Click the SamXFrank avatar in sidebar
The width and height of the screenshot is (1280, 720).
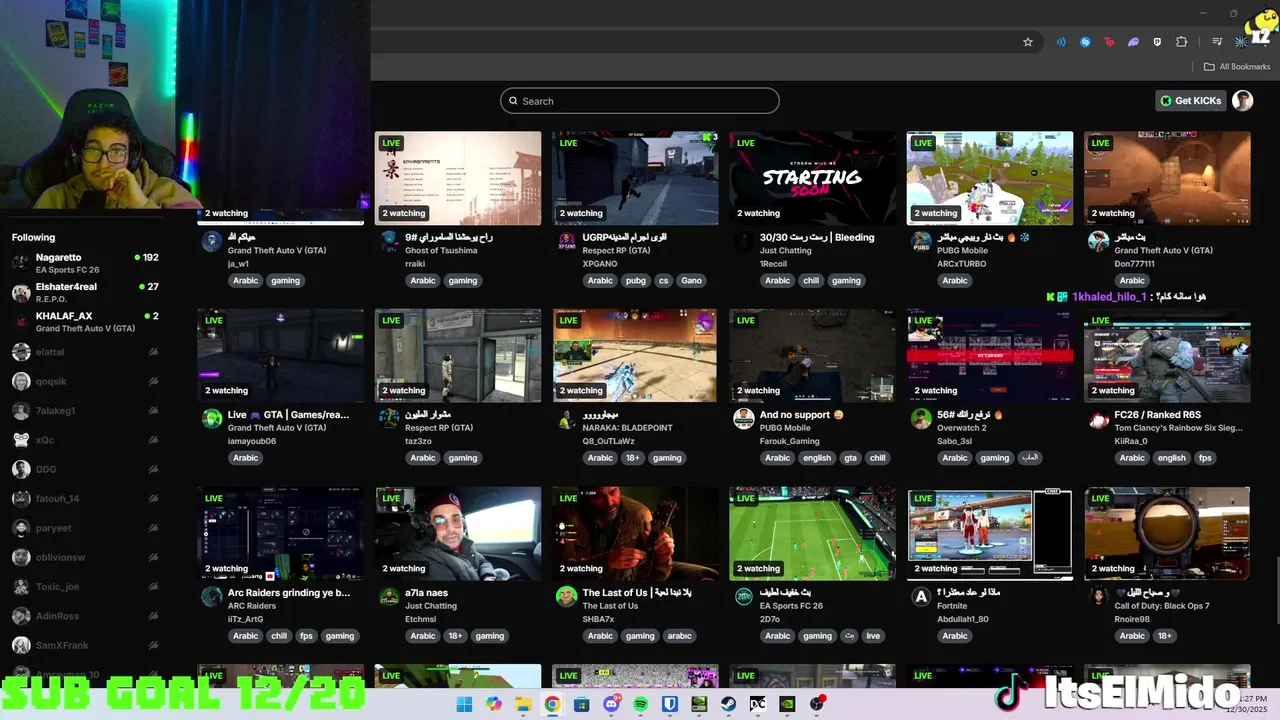pos(21,646)
